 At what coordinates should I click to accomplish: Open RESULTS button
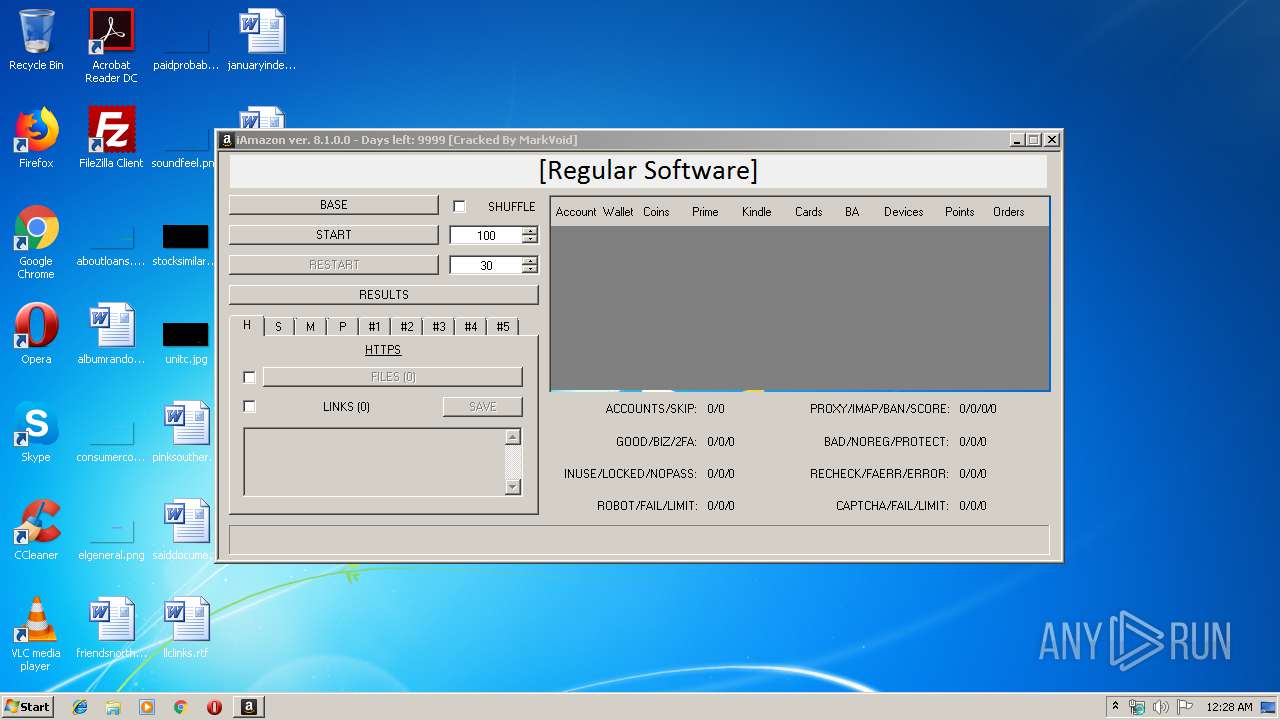pyautogui.click(x=384, y=295)
